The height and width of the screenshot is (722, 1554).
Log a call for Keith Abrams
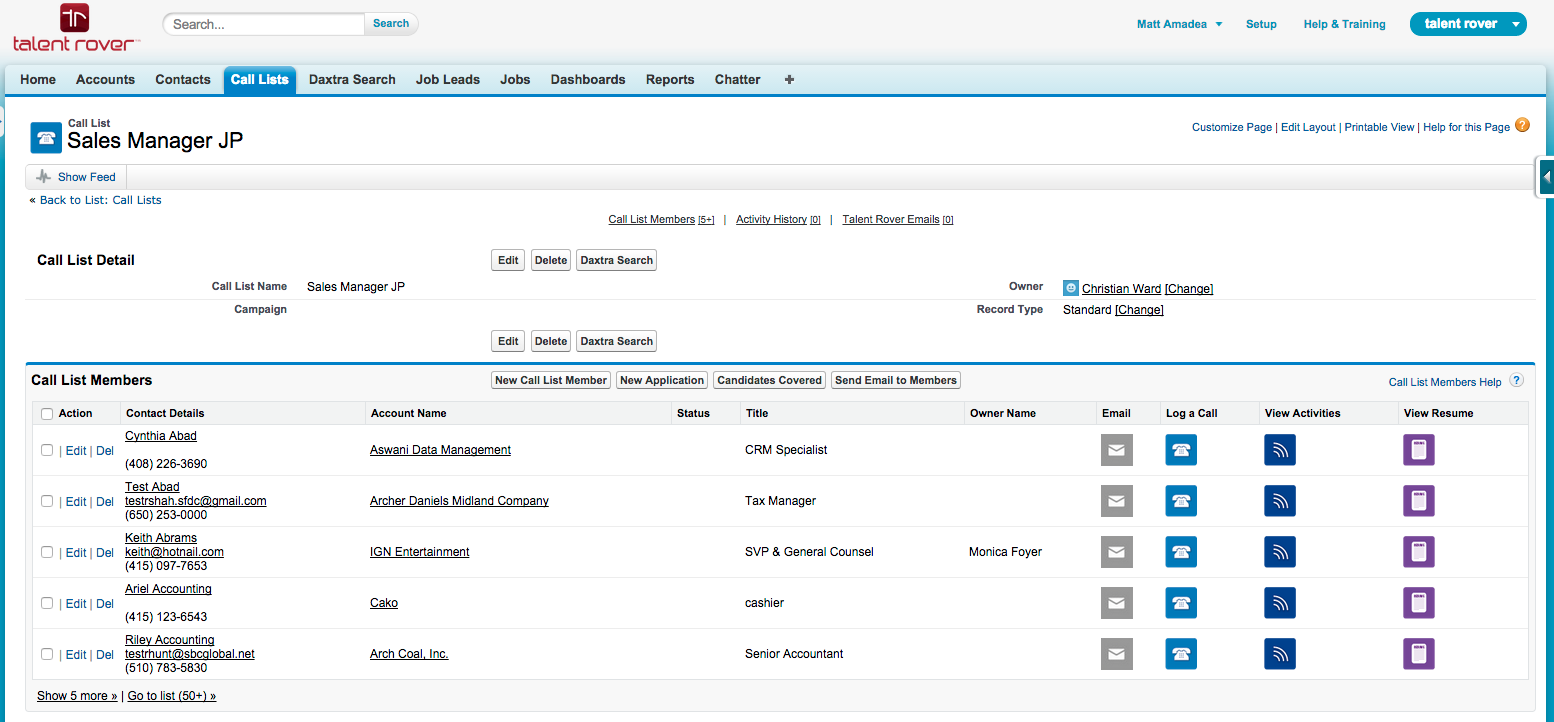pos(1181,552)
